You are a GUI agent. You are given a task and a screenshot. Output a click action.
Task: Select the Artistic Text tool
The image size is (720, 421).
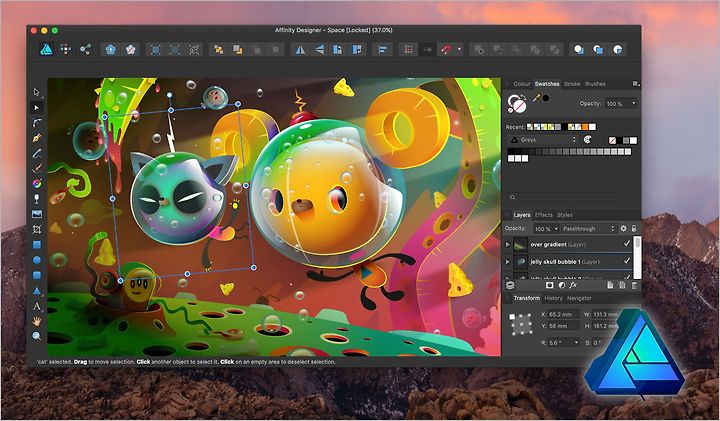click(x=37, y=306)
